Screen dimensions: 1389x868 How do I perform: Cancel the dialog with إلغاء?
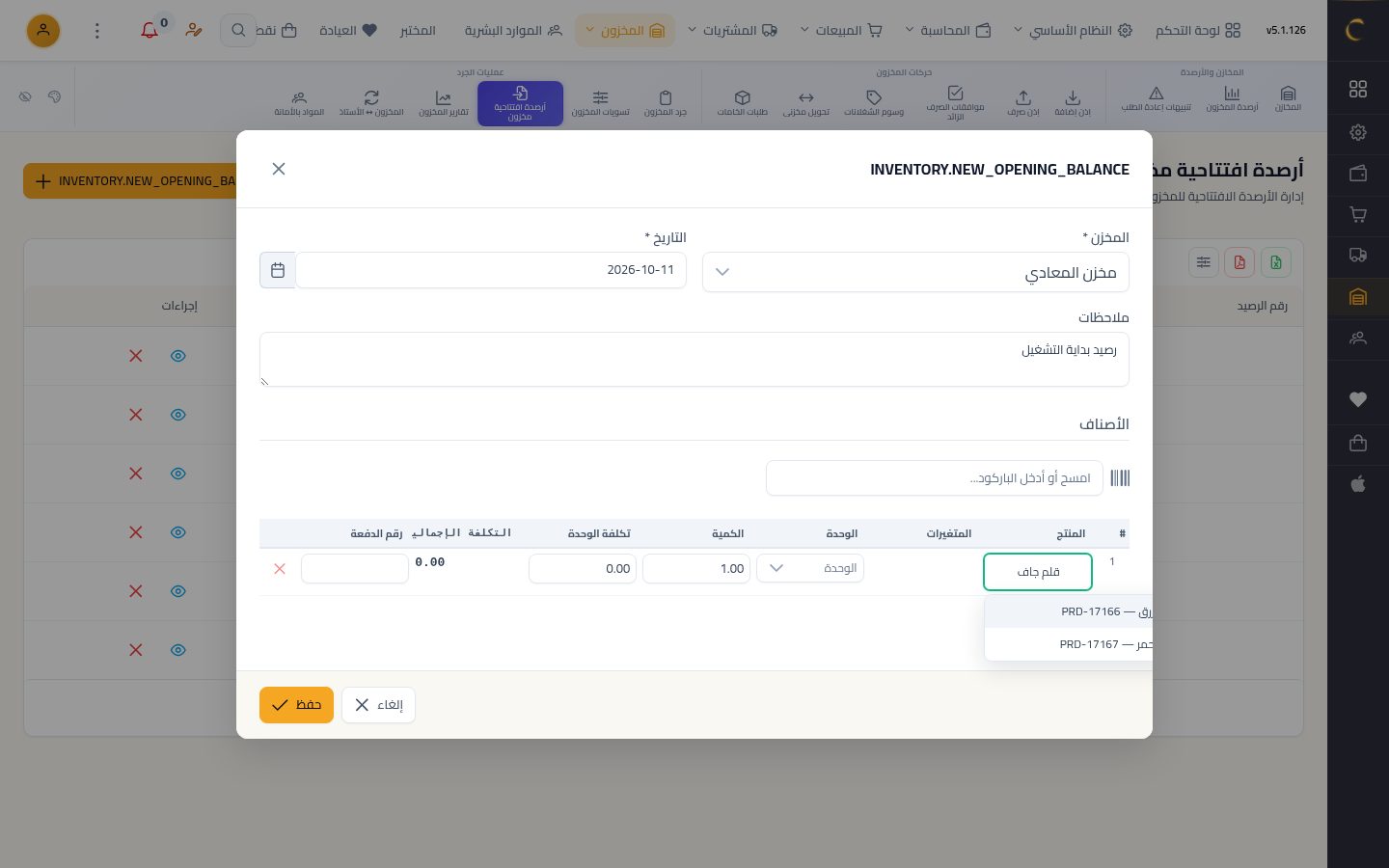coord(378,705)
